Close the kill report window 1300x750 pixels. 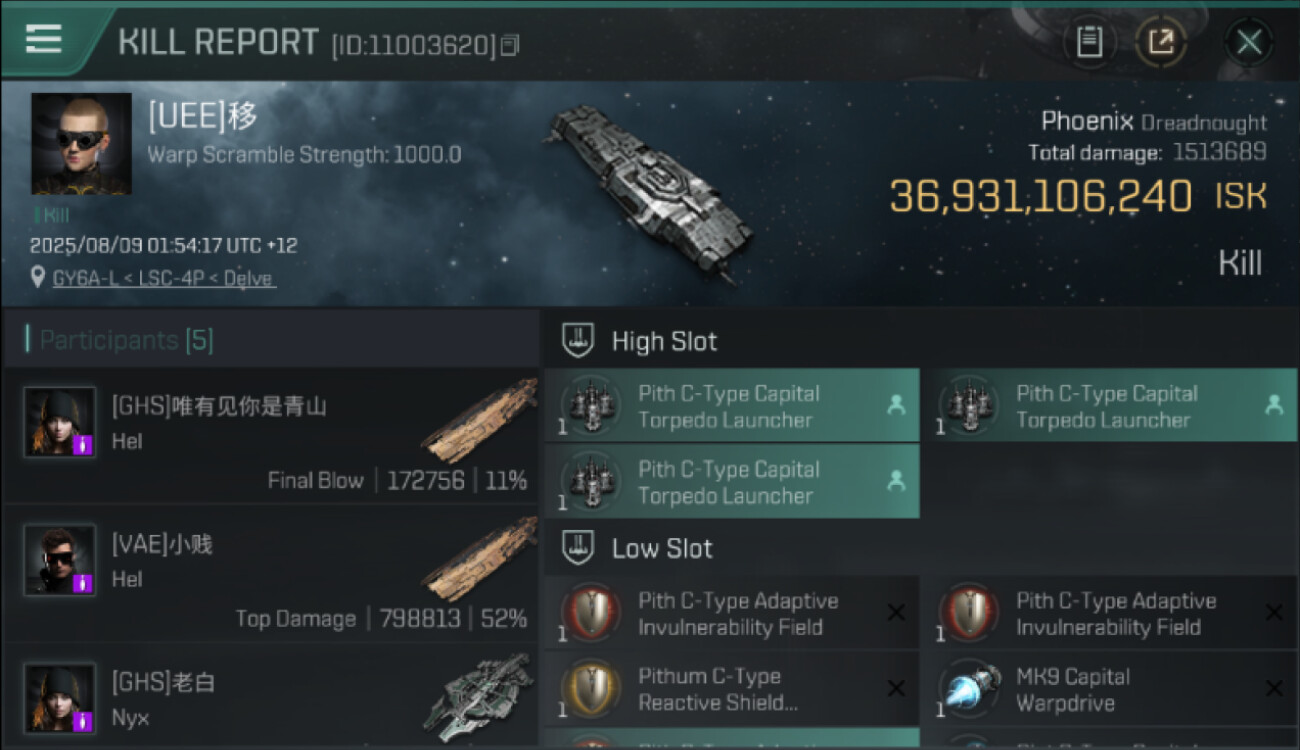tap(1248, 42)
